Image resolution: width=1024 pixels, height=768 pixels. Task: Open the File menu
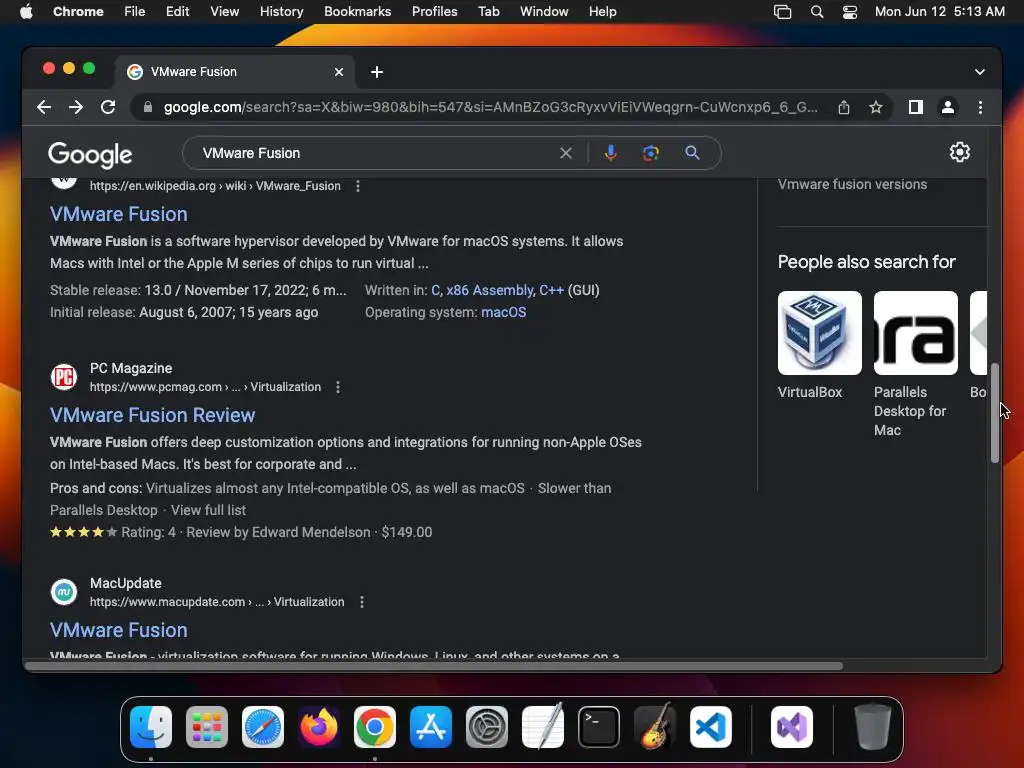(135, 12)
